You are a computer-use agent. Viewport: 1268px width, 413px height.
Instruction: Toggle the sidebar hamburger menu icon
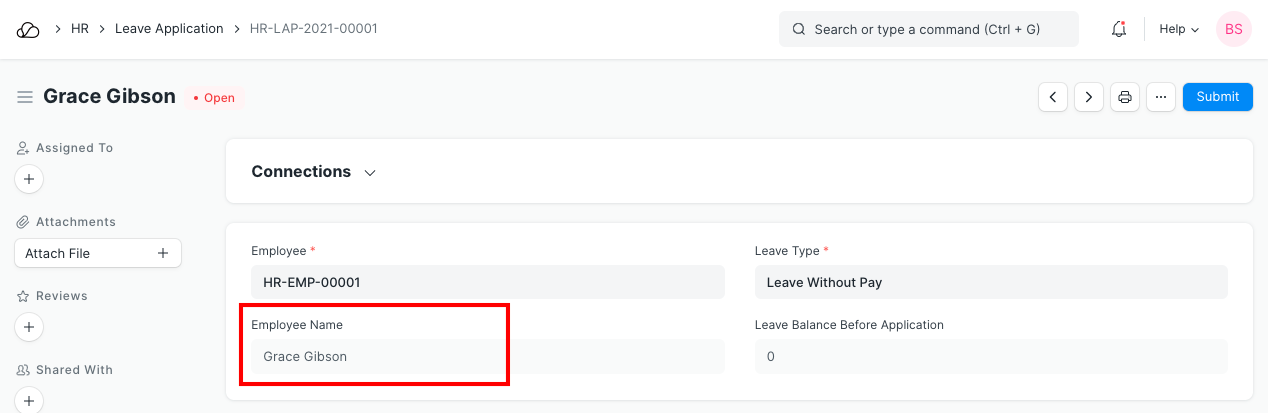(x=25, y=97)
